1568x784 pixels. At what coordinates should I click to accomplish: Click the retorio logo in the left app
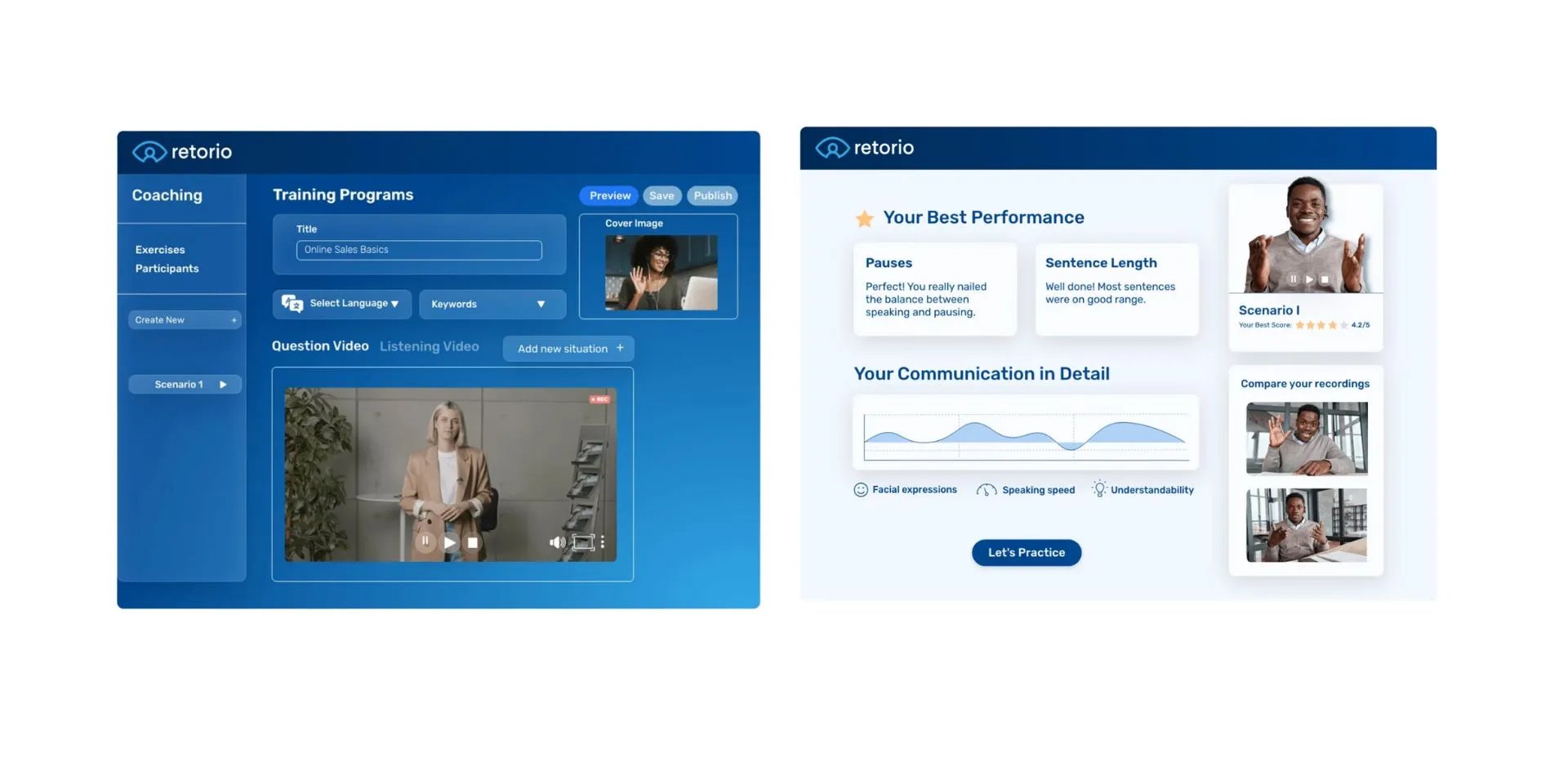[181, 152]
